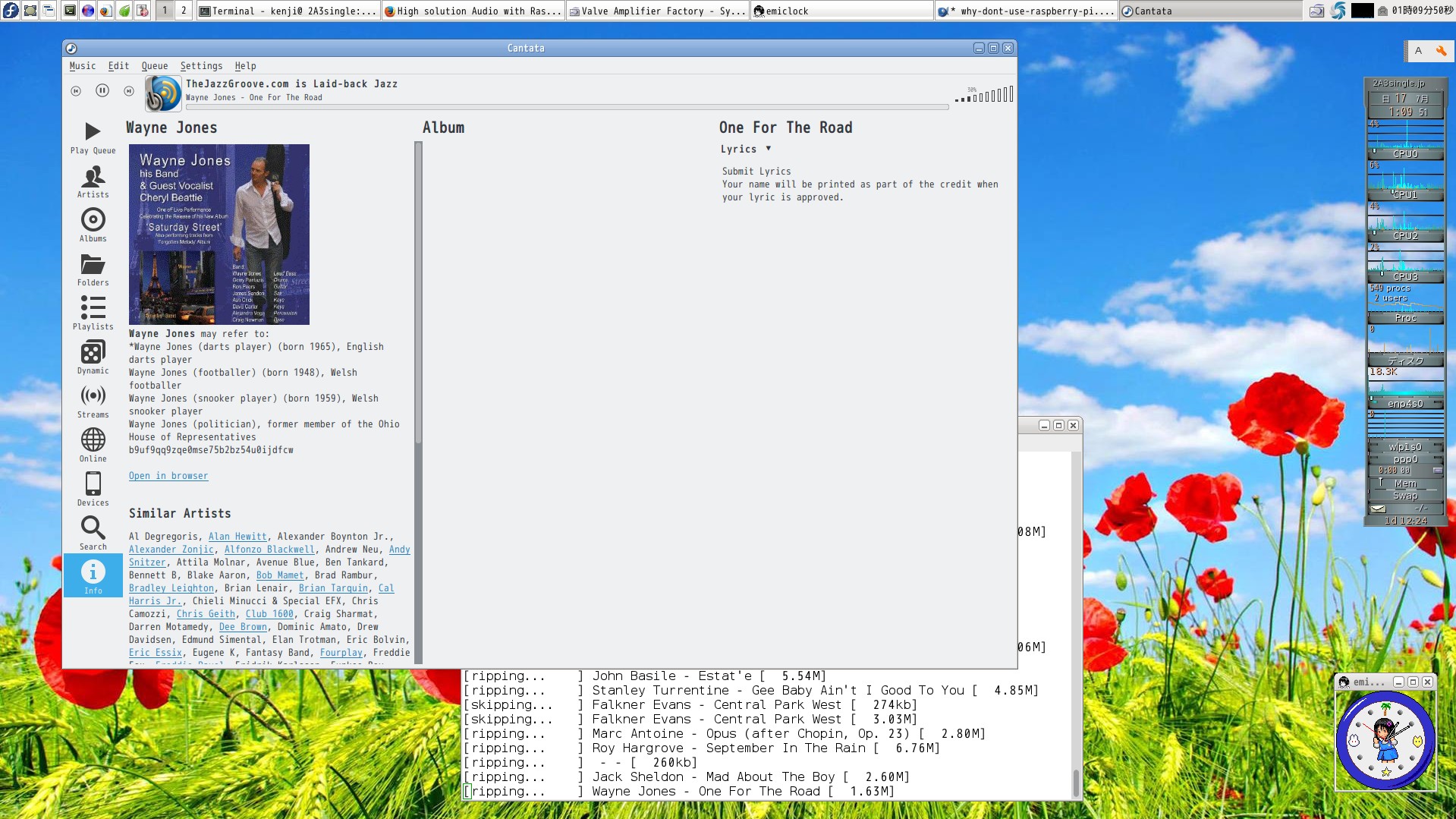Click the Open in browser link

pyautogui.click(x=168, y=476)
